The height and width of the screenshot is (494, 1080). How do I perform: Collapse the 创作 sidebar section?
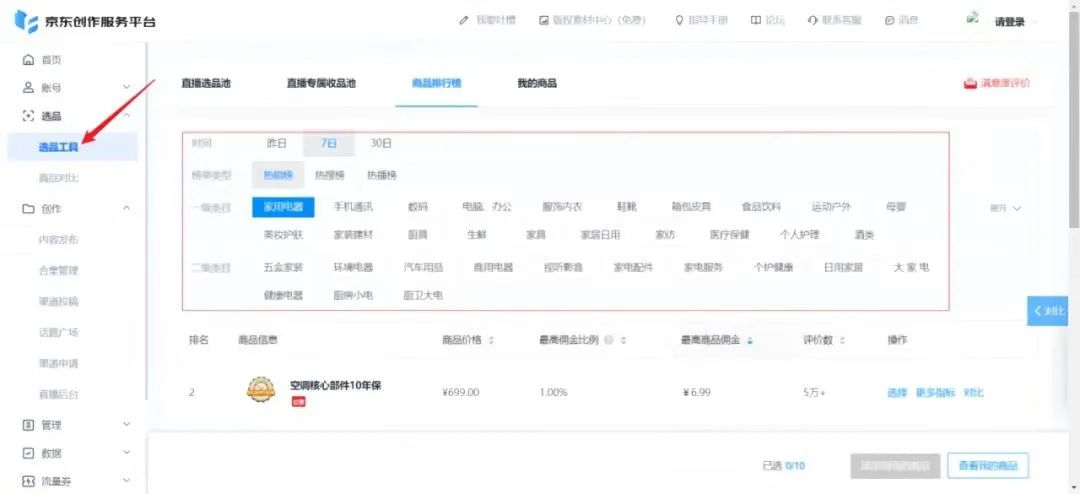coord(127,208)
